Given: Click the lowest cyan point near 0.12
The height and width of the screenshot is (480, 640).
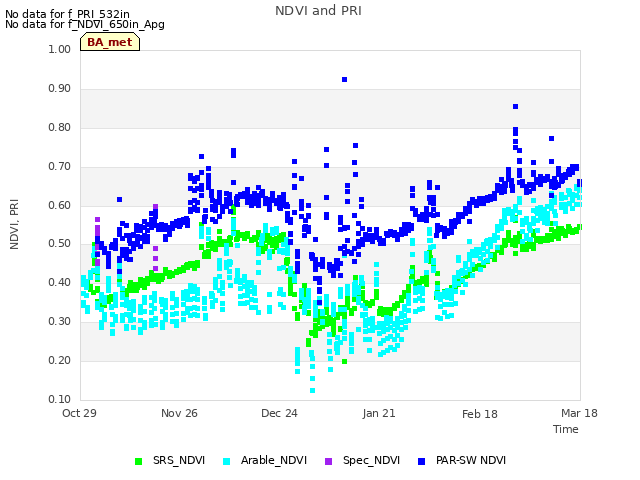Looking at the screenshot, I should [312, 391].
